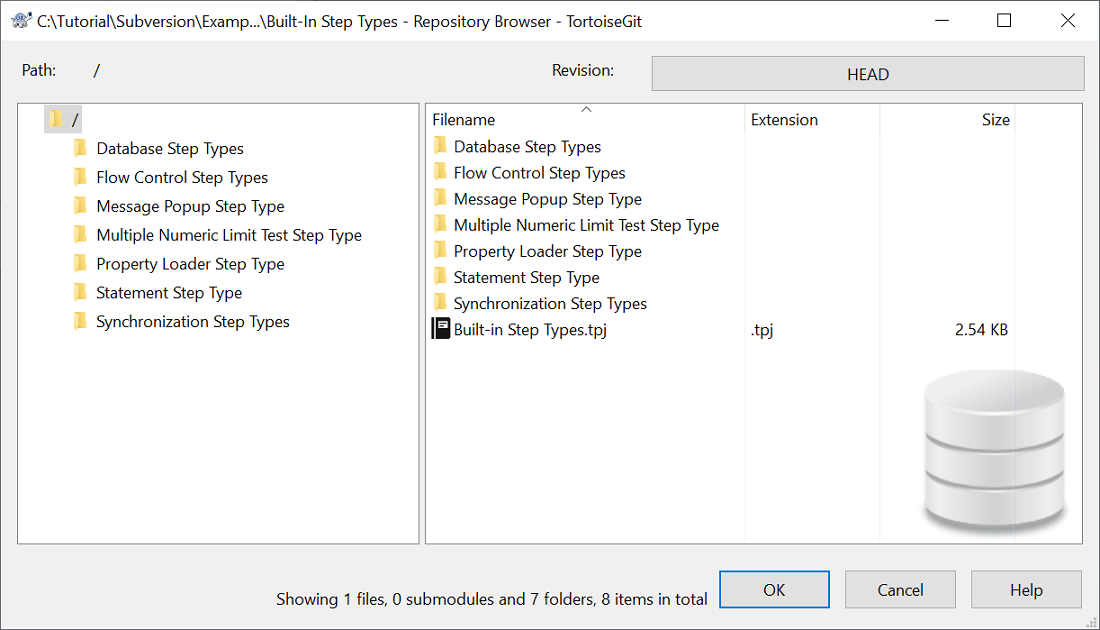Click Flow Control Step Types folder icon in file list
Viewport: 1100px width, 630px height.
tap(441, 172)
